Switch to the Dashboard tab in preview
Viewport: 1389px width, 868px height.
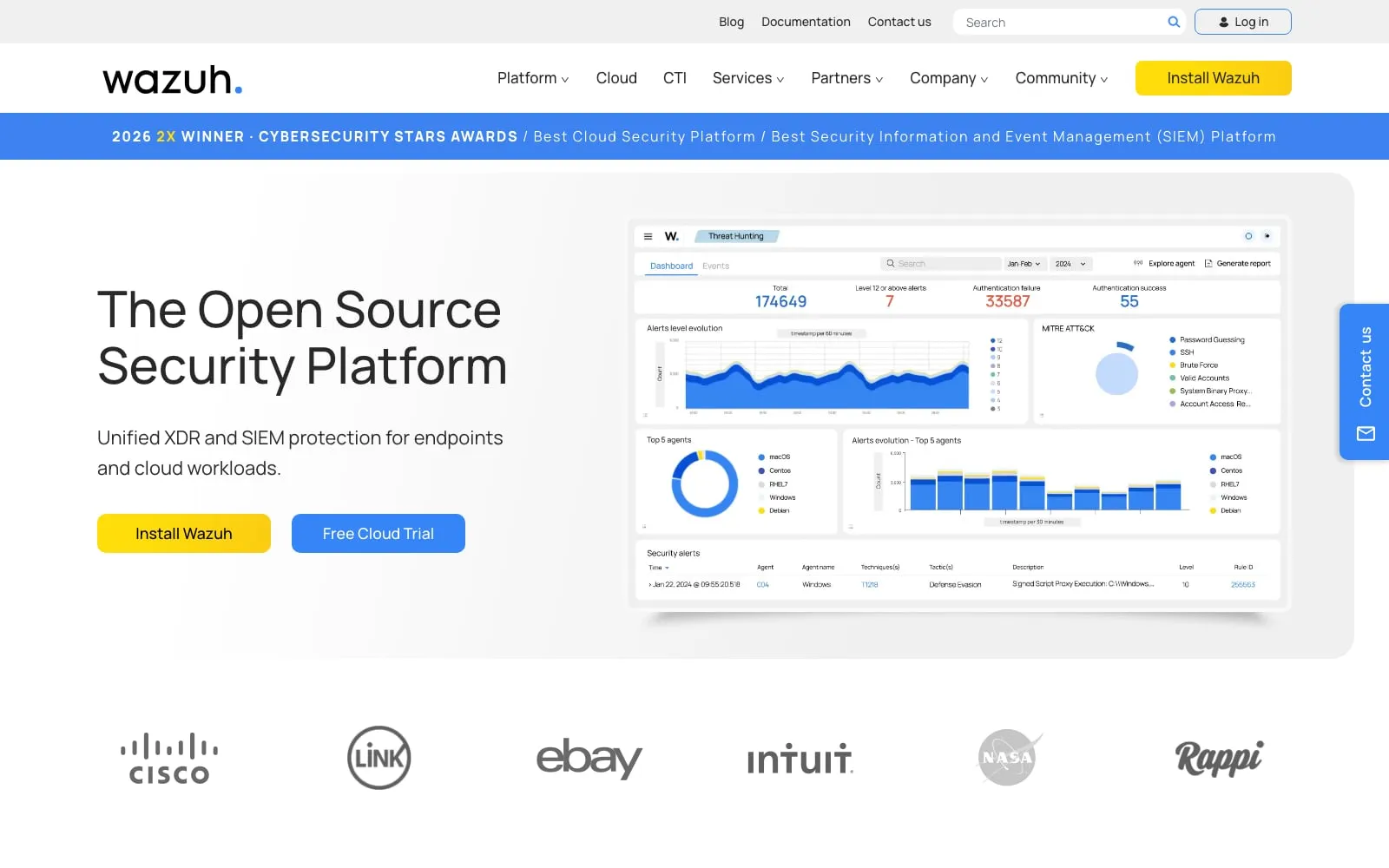[x=671, y=266]
